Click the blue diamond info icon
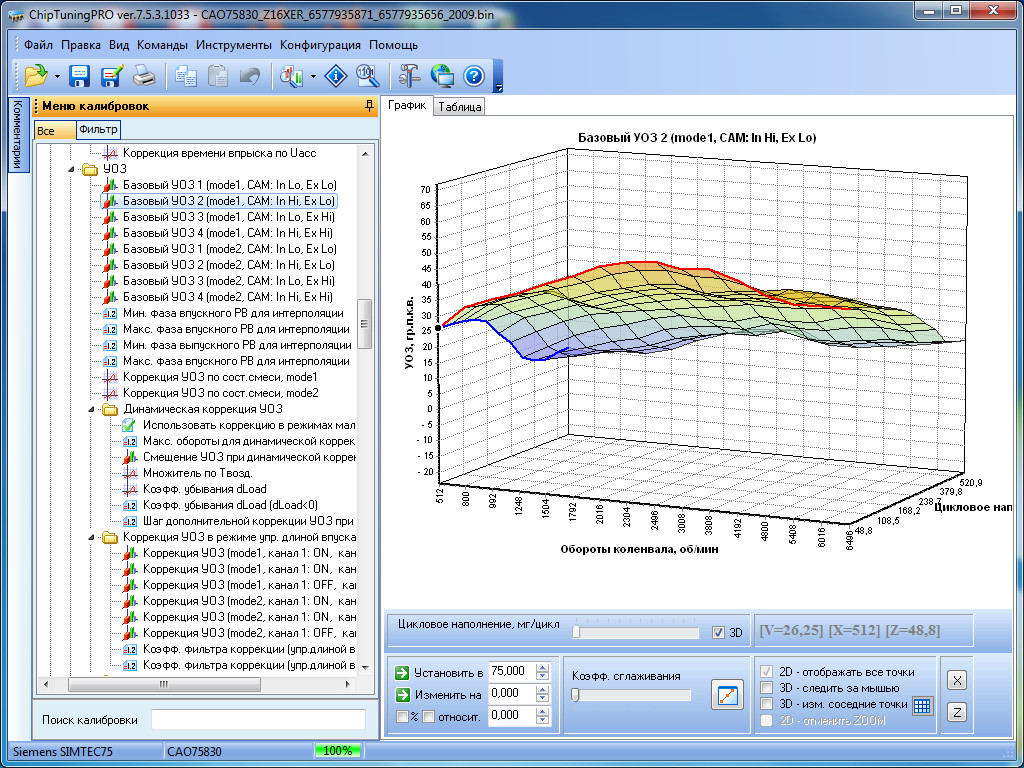 (x=338, y=76)
